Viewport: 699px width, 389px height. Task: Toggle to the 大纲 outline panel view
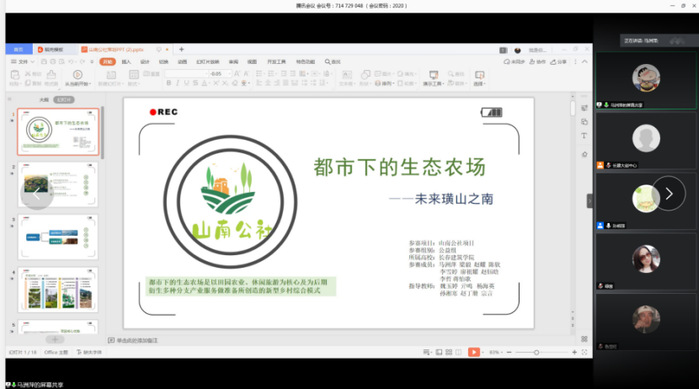44,100
